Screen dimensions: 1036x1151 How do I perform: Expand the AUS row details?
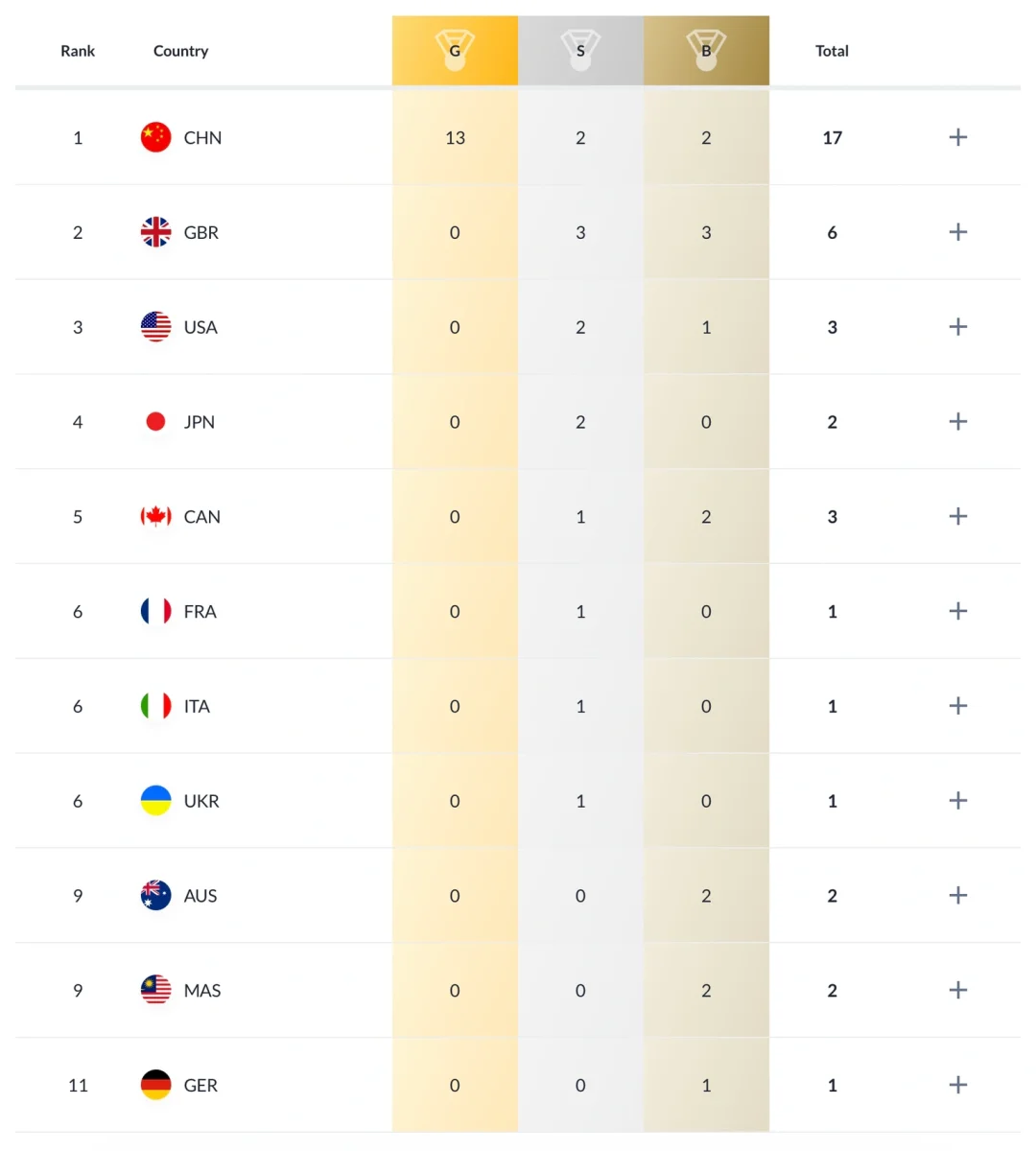pos(957,896)
